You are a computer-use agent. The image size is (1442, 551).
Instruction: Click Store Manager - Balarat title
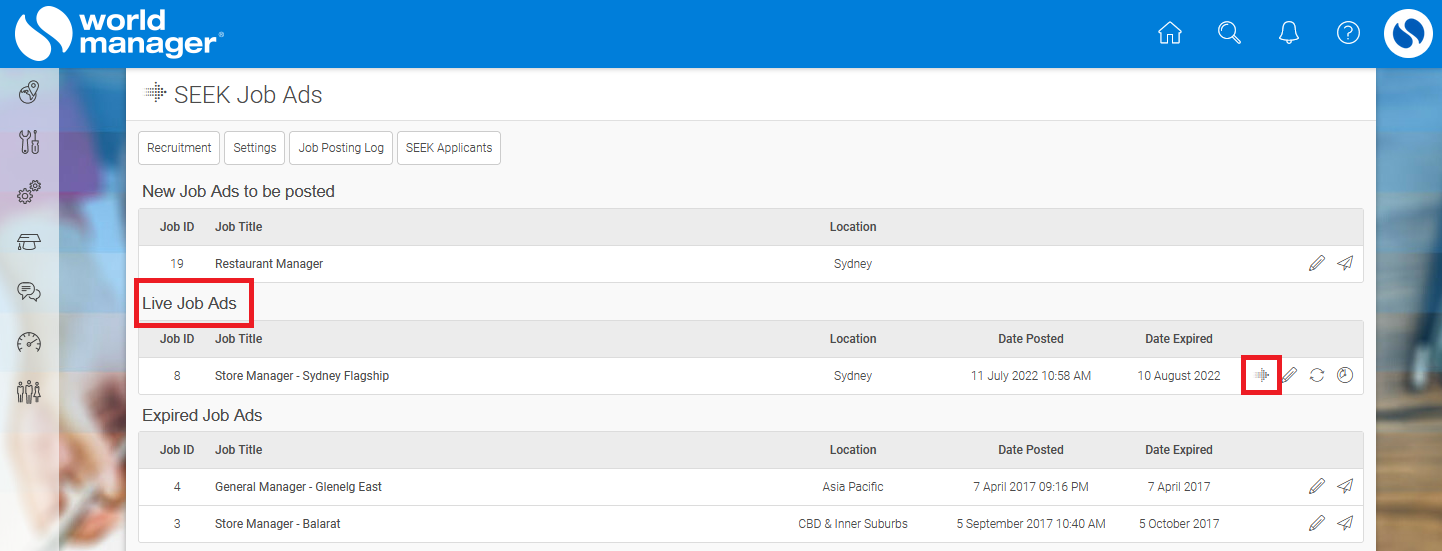[278, 524]
